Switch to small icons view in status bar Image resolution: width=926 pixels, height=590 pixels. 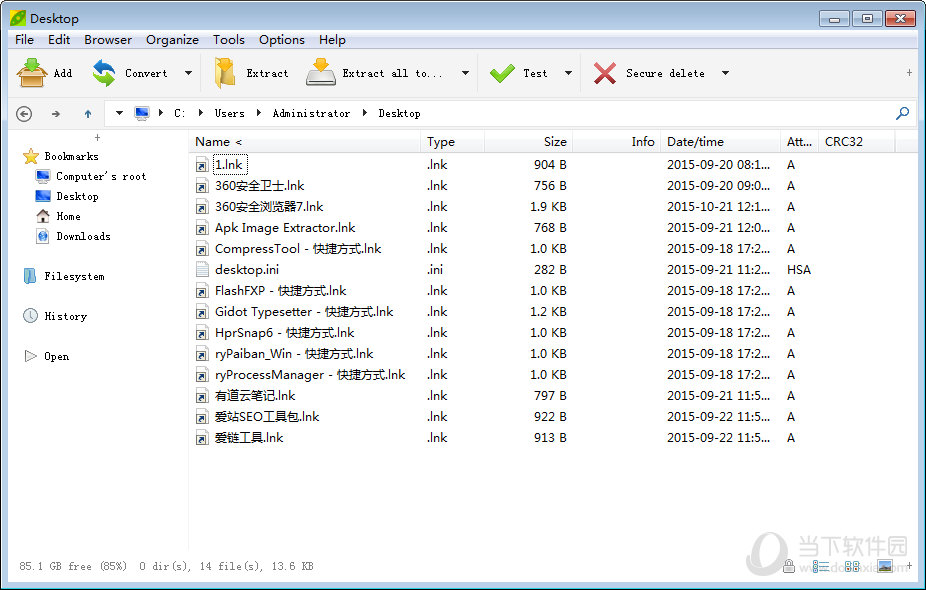coord(852,567)
